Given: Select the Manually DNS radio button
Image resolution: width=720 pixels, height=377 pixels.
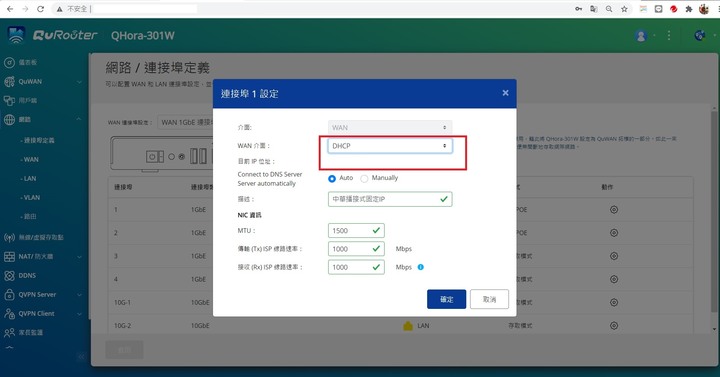Looking at the screenshot, I should (364, 179).
